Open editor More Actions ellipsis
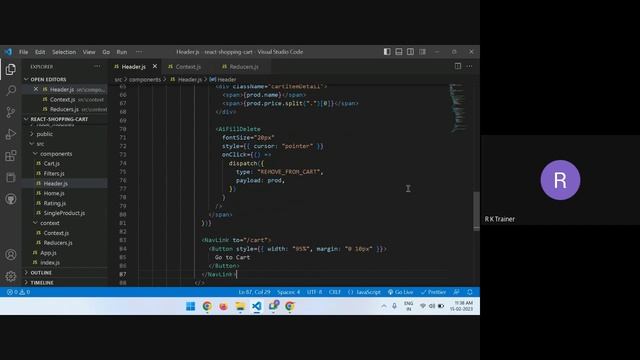Viewport: 640px width, 360px height. coord(469,66)
